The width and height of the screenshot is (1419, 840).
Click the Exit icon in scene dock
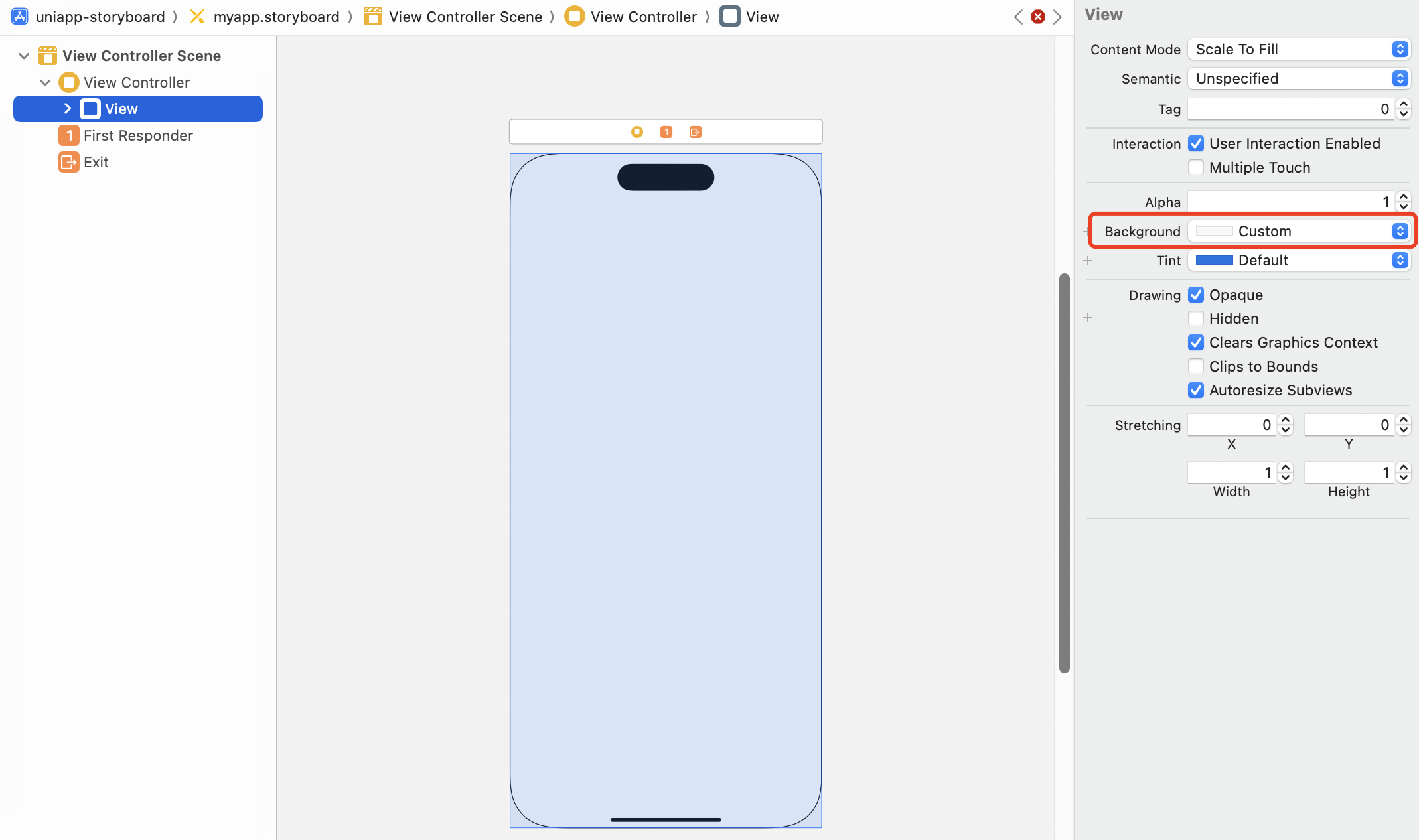click(695, 132)
